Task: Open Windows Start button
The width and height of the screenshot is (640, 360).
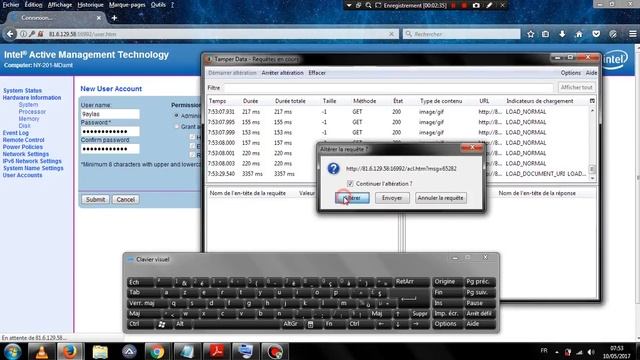Action: pyautogui.click(x=13, y=351)
